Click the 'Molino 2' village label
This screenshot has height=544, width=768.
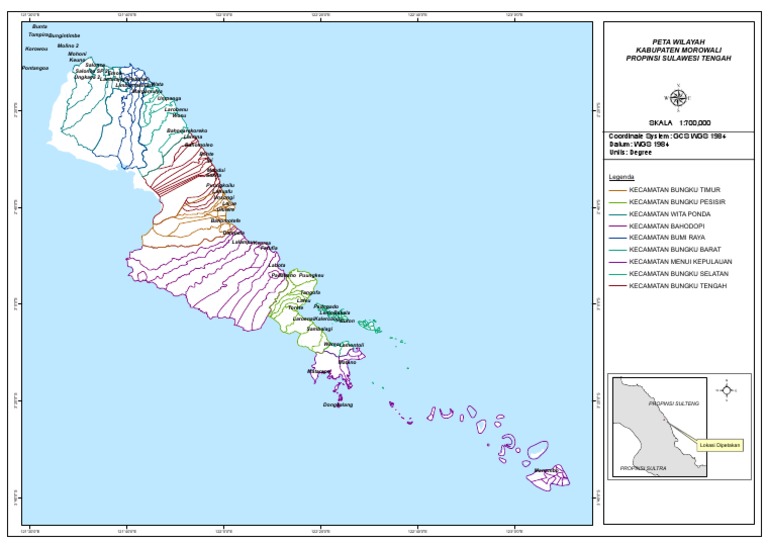point(68,46)
